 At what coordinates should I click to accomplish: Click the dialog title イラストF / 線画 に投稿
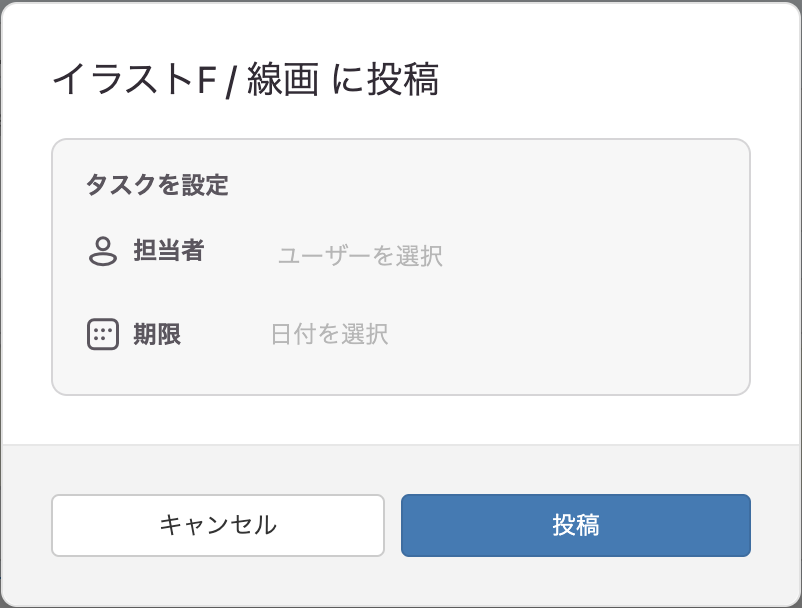pyautogui.click(x=246, y=79)
